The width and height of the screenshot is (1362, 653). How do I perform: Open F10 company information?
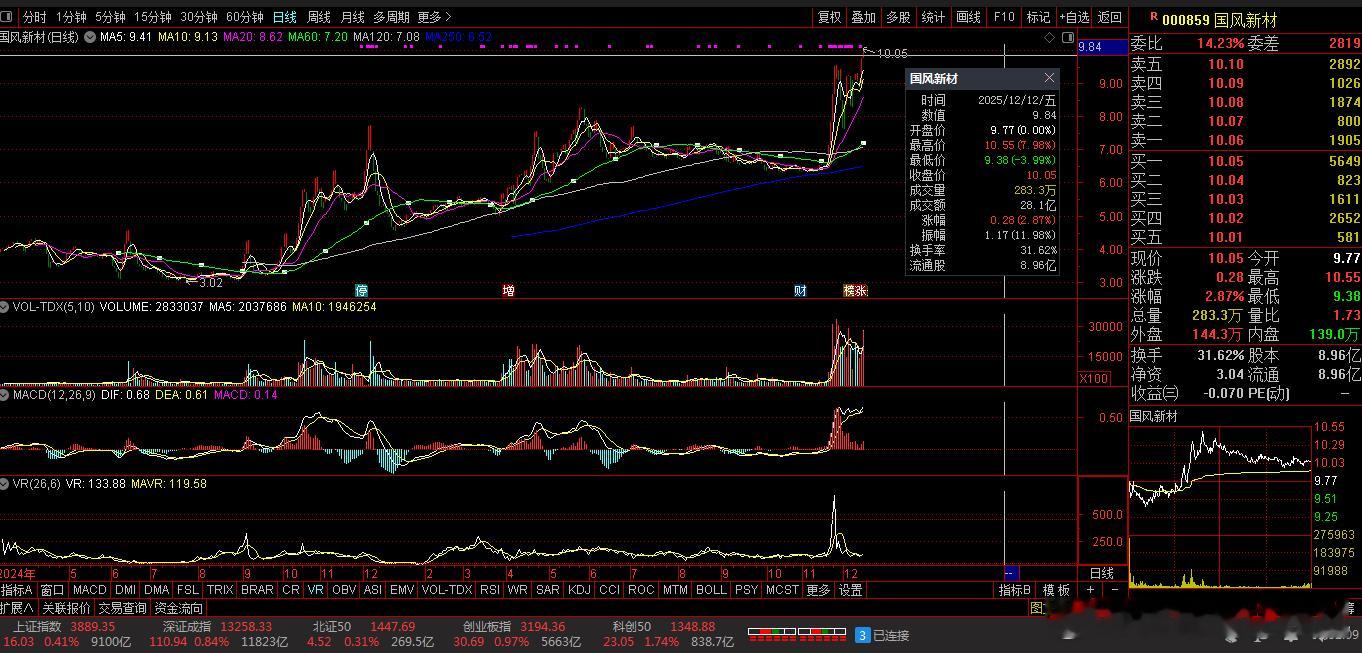pos(1004,17)
